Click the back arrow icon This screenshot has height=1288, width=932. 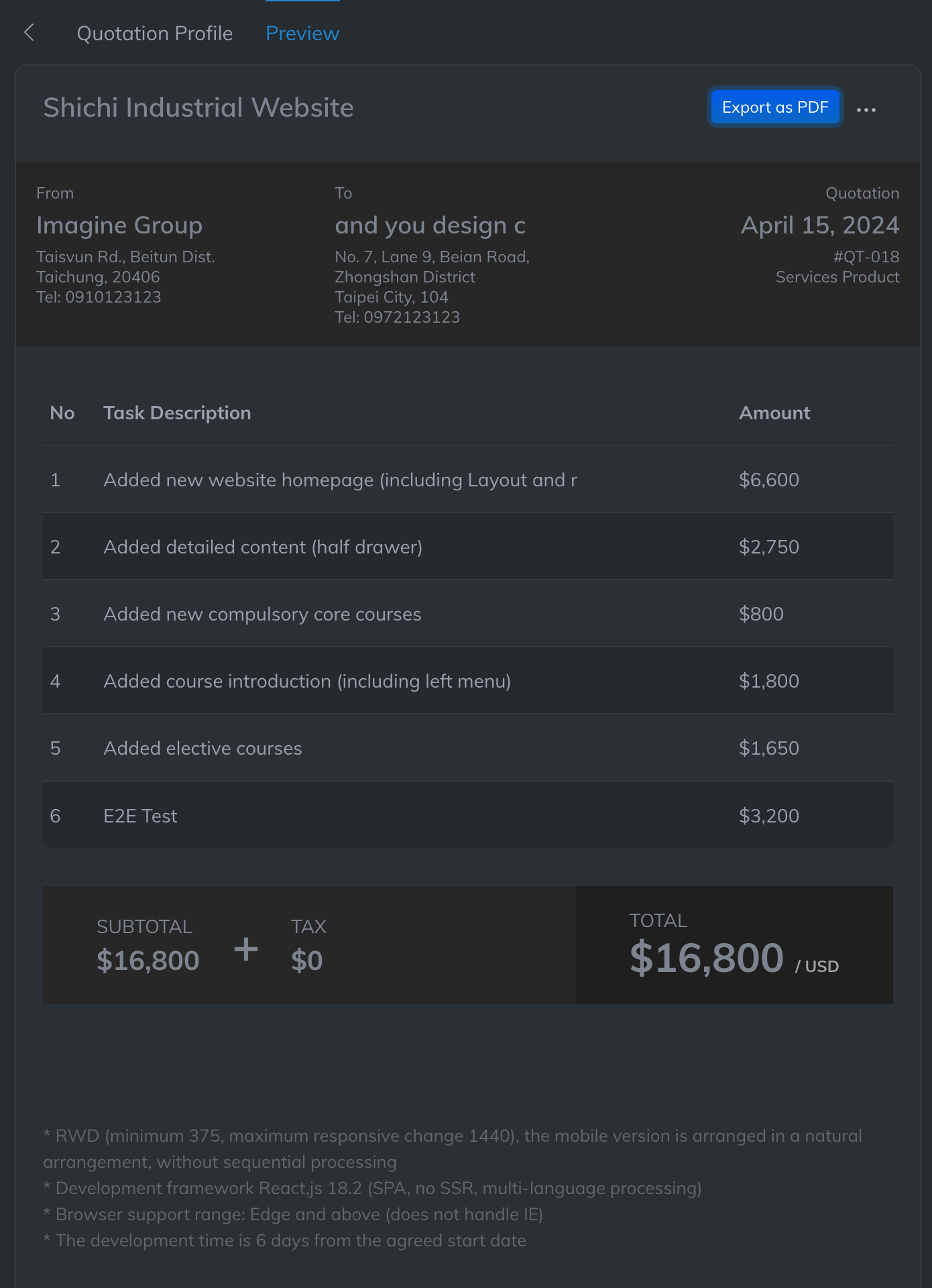pyautogui.click(x=29, y=32)
